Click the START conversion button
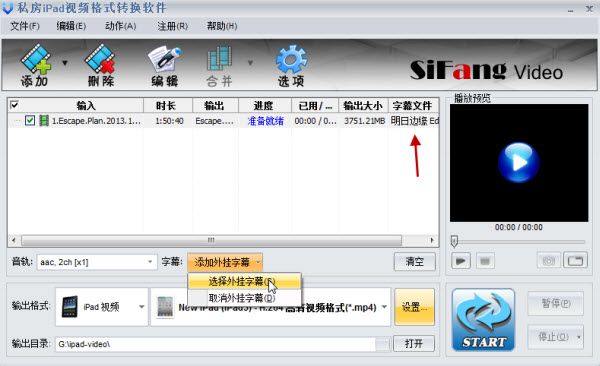Screen dimensions: 600x366 [483, 320]
